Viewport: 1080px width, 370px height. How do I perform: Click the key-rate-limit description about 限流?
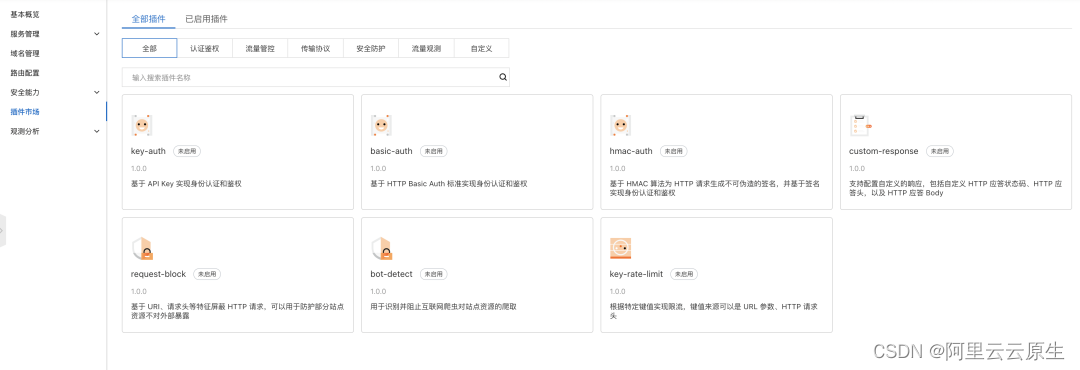pos(714,311)
